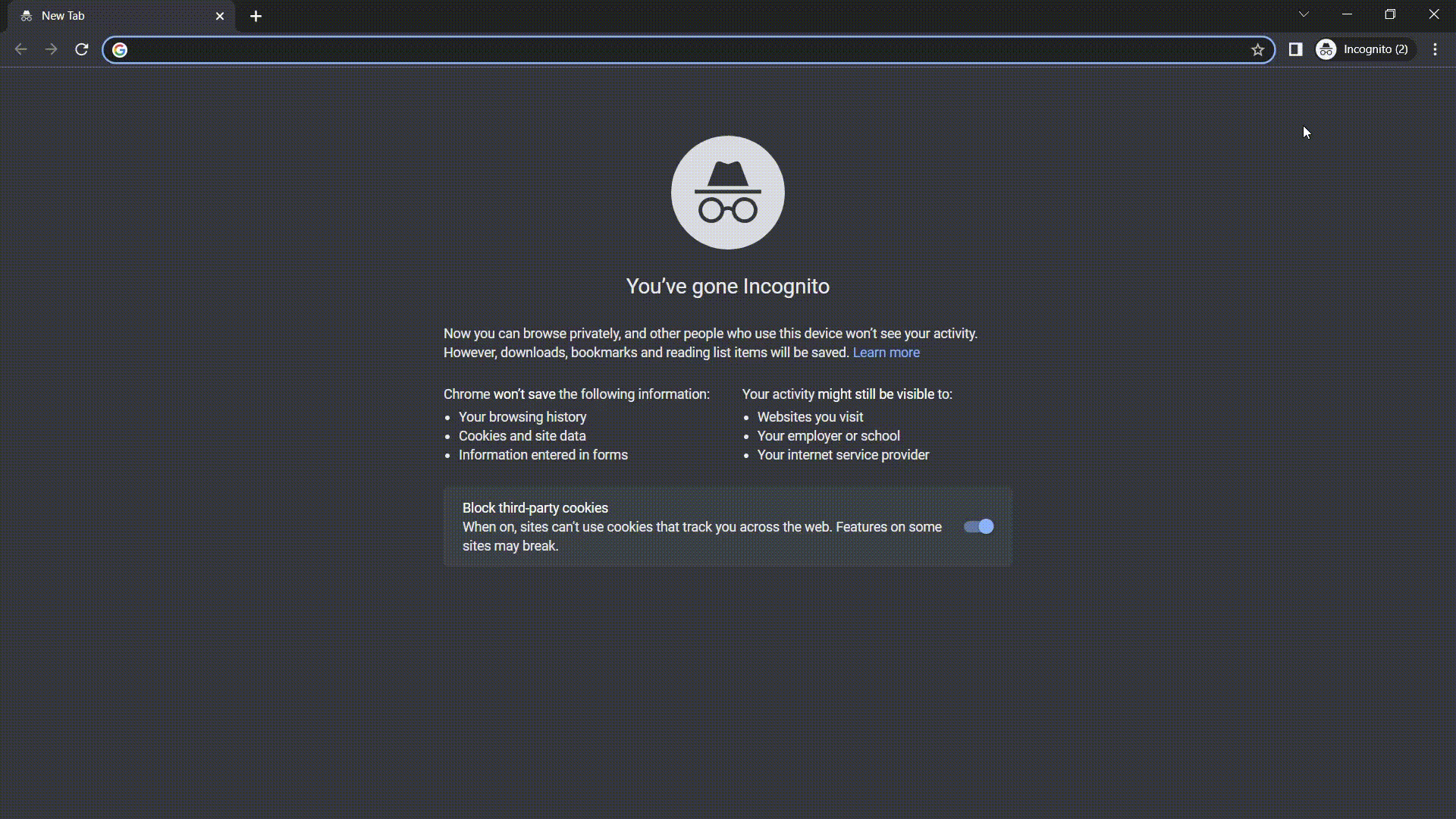This screenshot has height=819, width=1456.
Task: Click the bookmark star icon
Action: 1258,49
